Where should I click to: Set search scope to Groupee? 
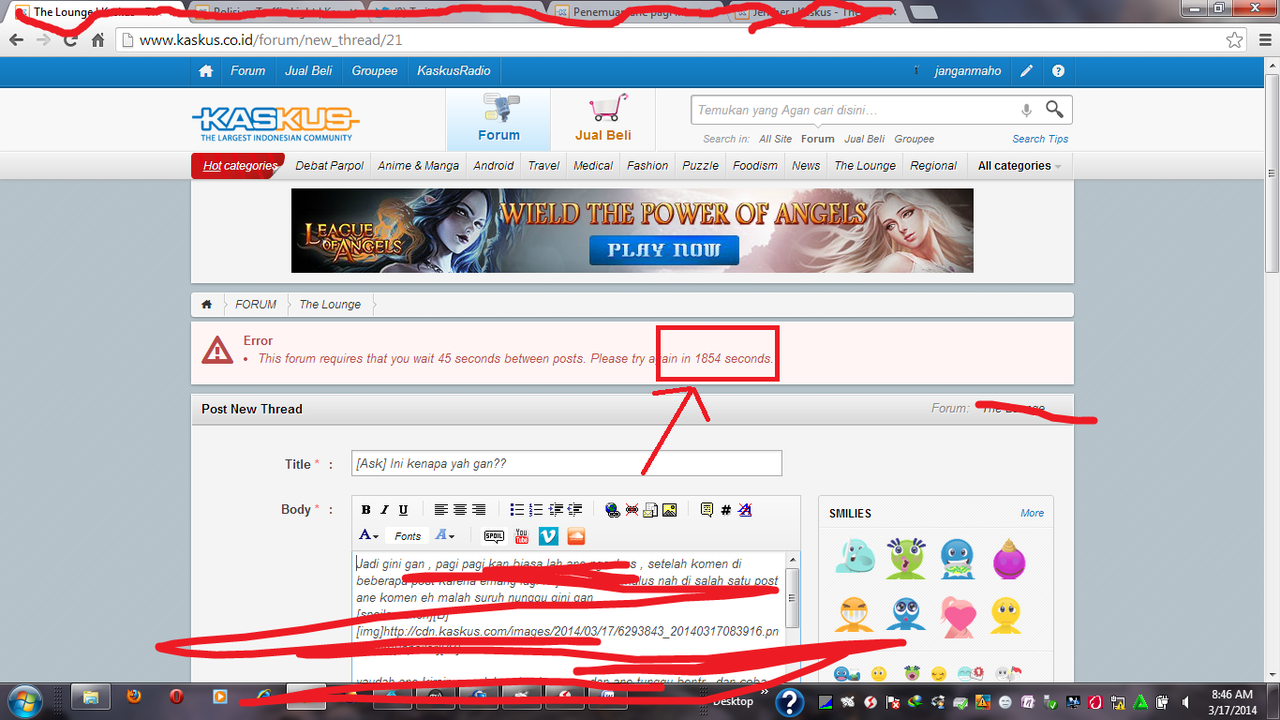pyautogui.click(x=914, y=139)
